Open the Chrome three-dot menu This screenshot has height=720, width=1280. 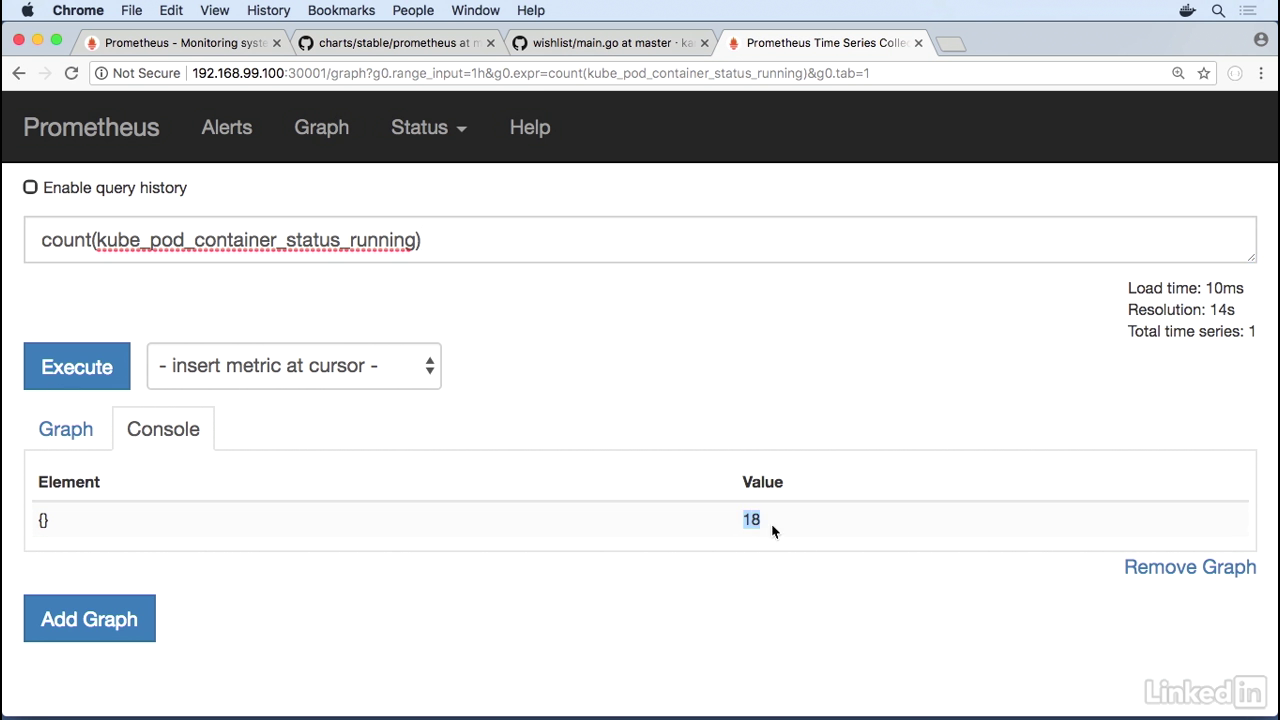pyautogui.click(x=1262, y=73)
